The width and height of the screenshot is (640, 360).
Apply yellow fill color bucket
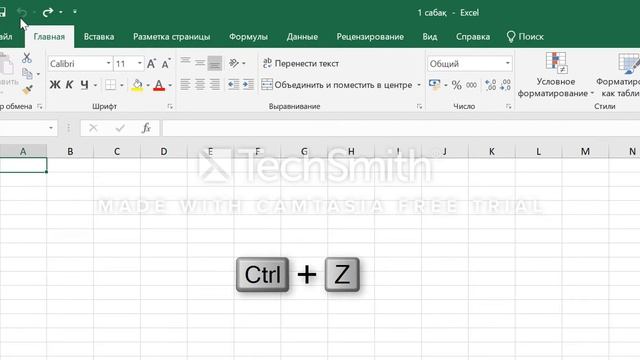[137, 85]
